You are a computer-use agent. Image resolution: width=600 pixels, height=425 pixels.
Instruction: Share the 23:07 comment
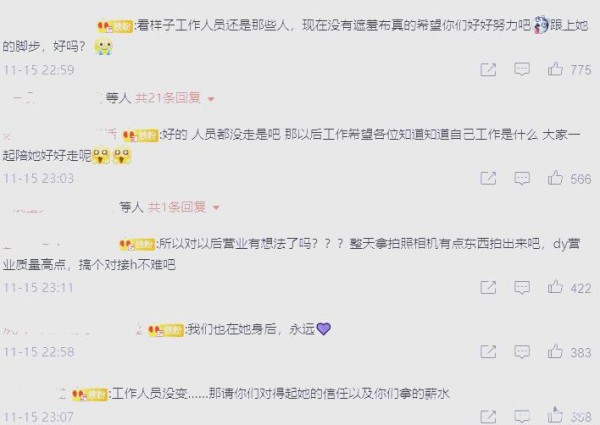pos(488,416)
